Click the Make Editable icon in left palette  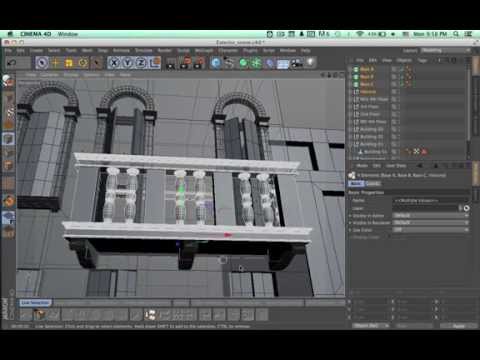(x=8, y=81)
